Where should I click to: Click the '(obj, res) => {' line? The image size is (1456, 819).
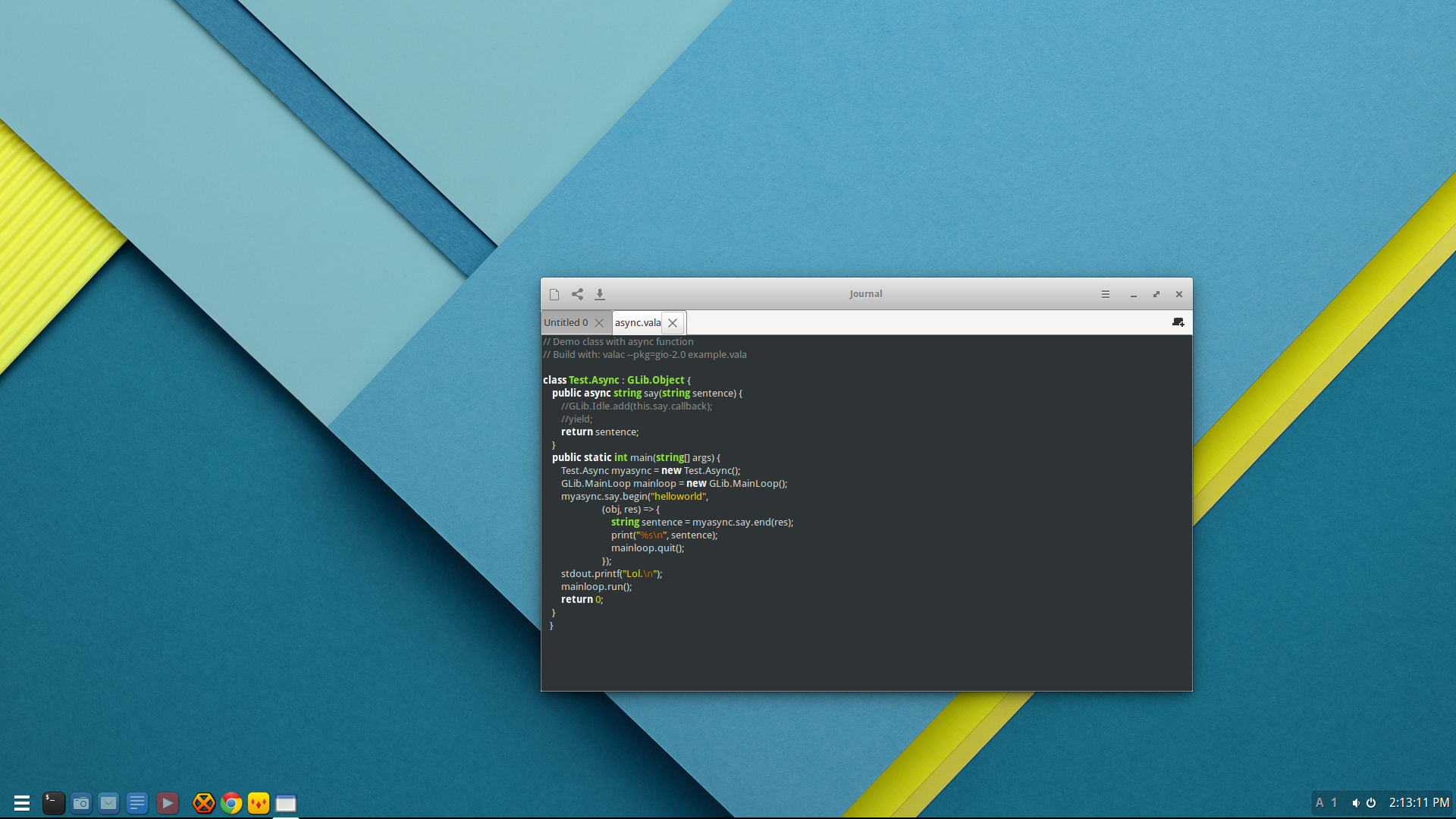(631, 510)
